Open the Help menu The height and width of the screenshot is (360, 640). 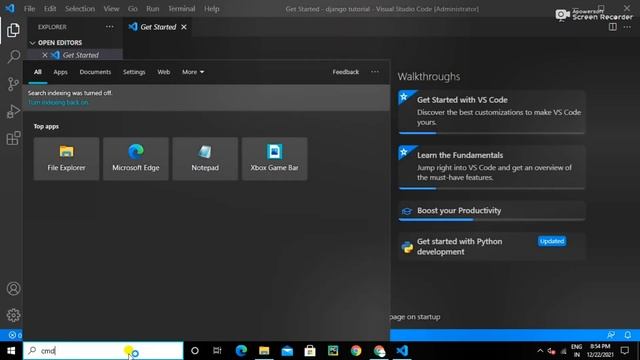(211, 9)
